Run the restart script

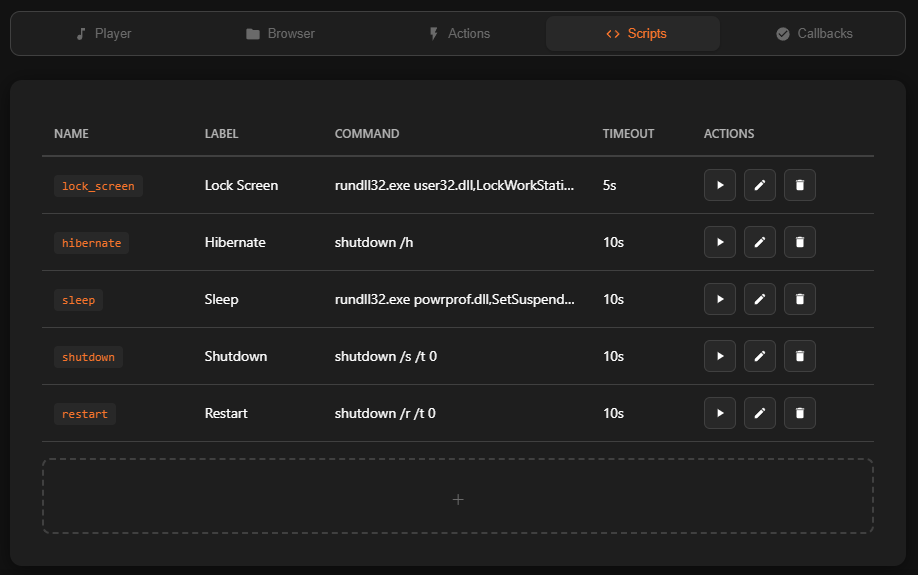[x=720, y=413]
